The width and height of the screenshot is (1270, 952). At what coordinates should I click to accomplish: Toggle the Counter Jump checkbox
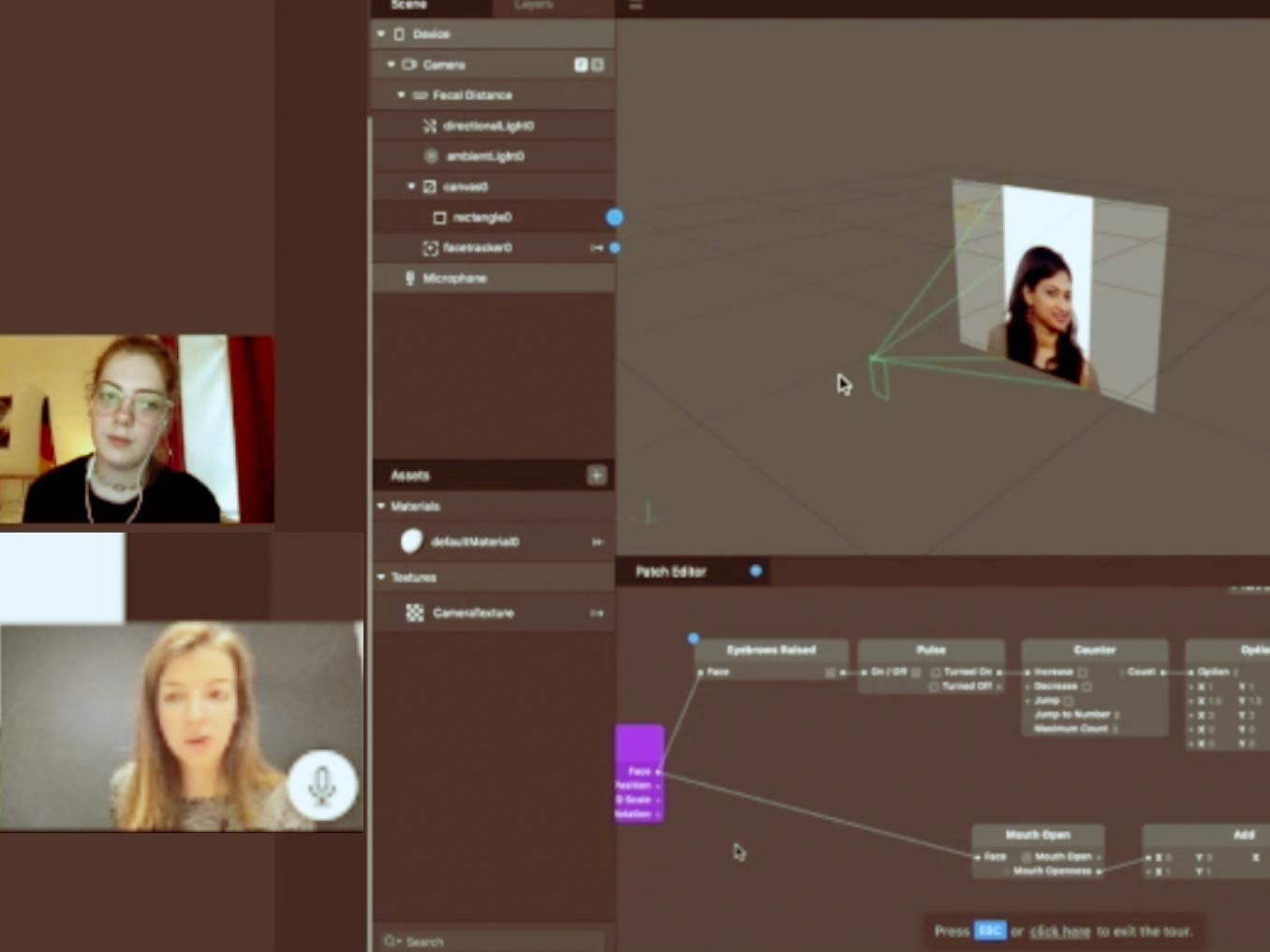click(1069, 700)
